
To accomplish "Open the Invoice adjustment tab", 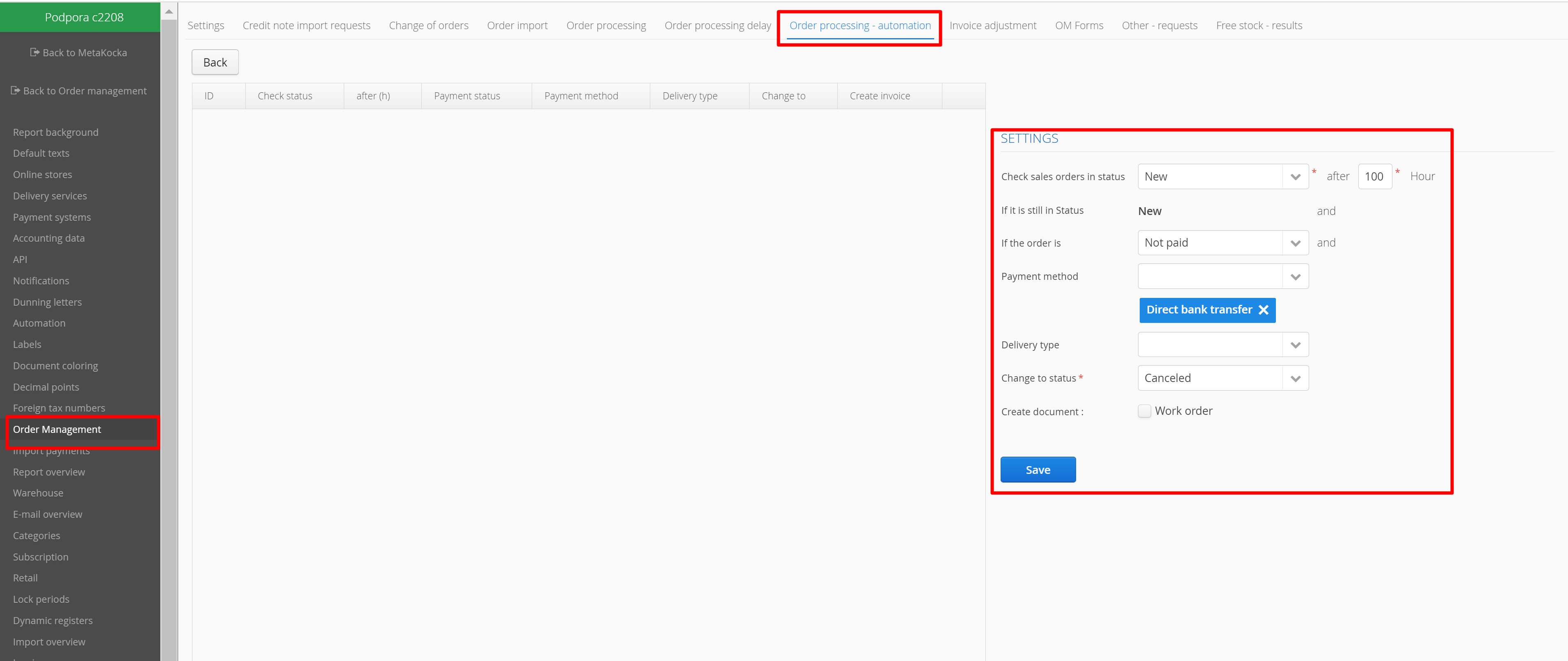I will pyautogui.click(x=992, y=25).
